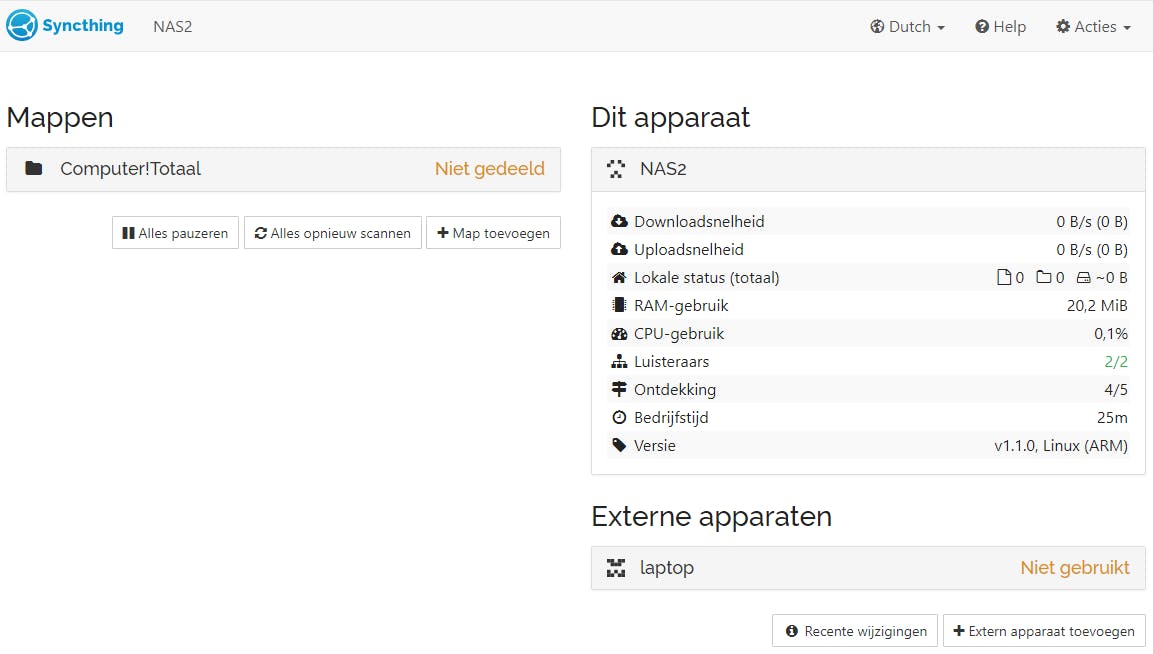Click the tag icon beside Versie
1153x654 pixels.
[619, 445]
